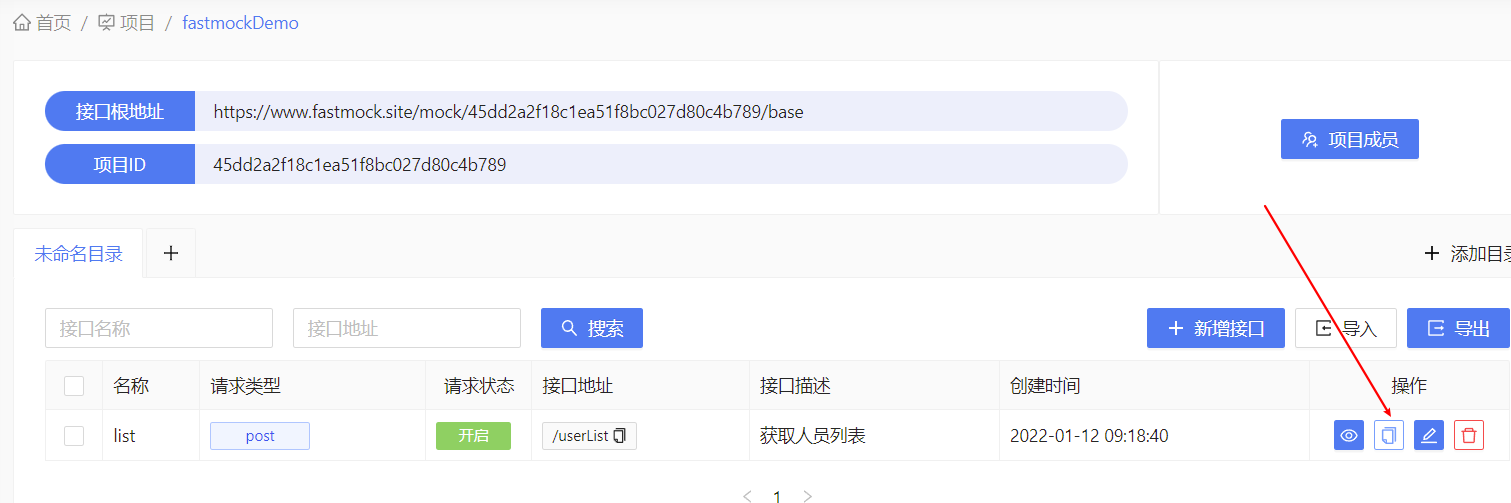Click the copy interface icon in 操作 column
The height and width of the screenshot is (503, 1511).
(x=1389, y=435)
